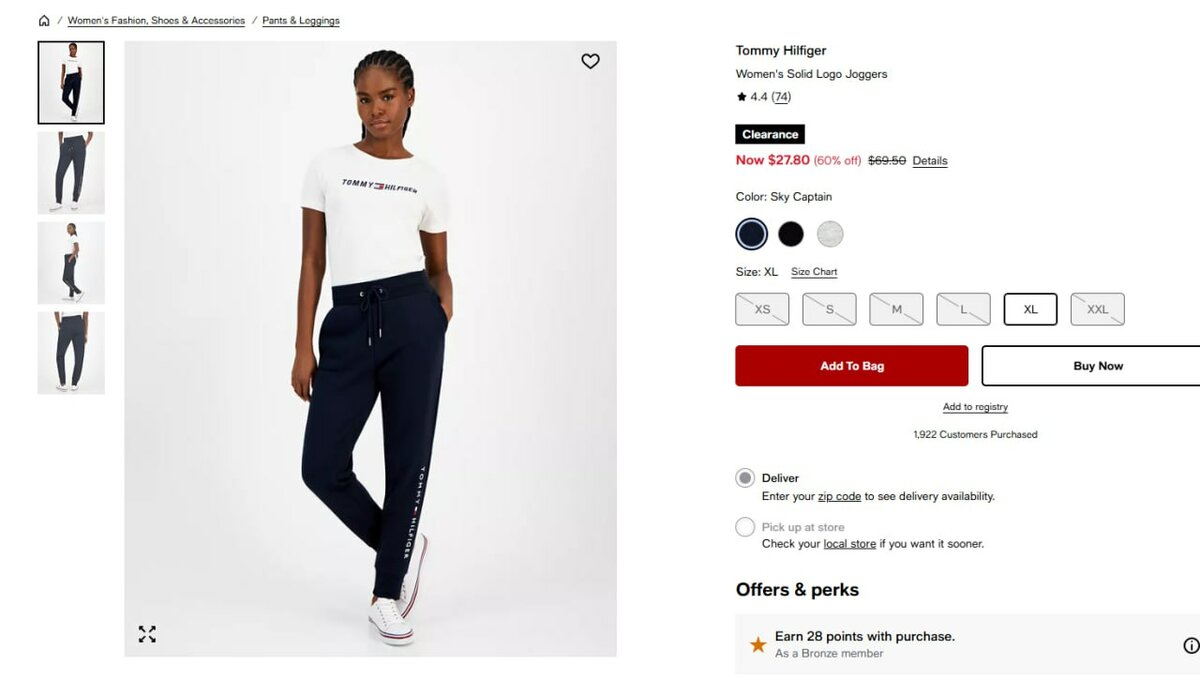Go to Pants & Leggings breadcrumb
1200x680 pixels.
301,21
